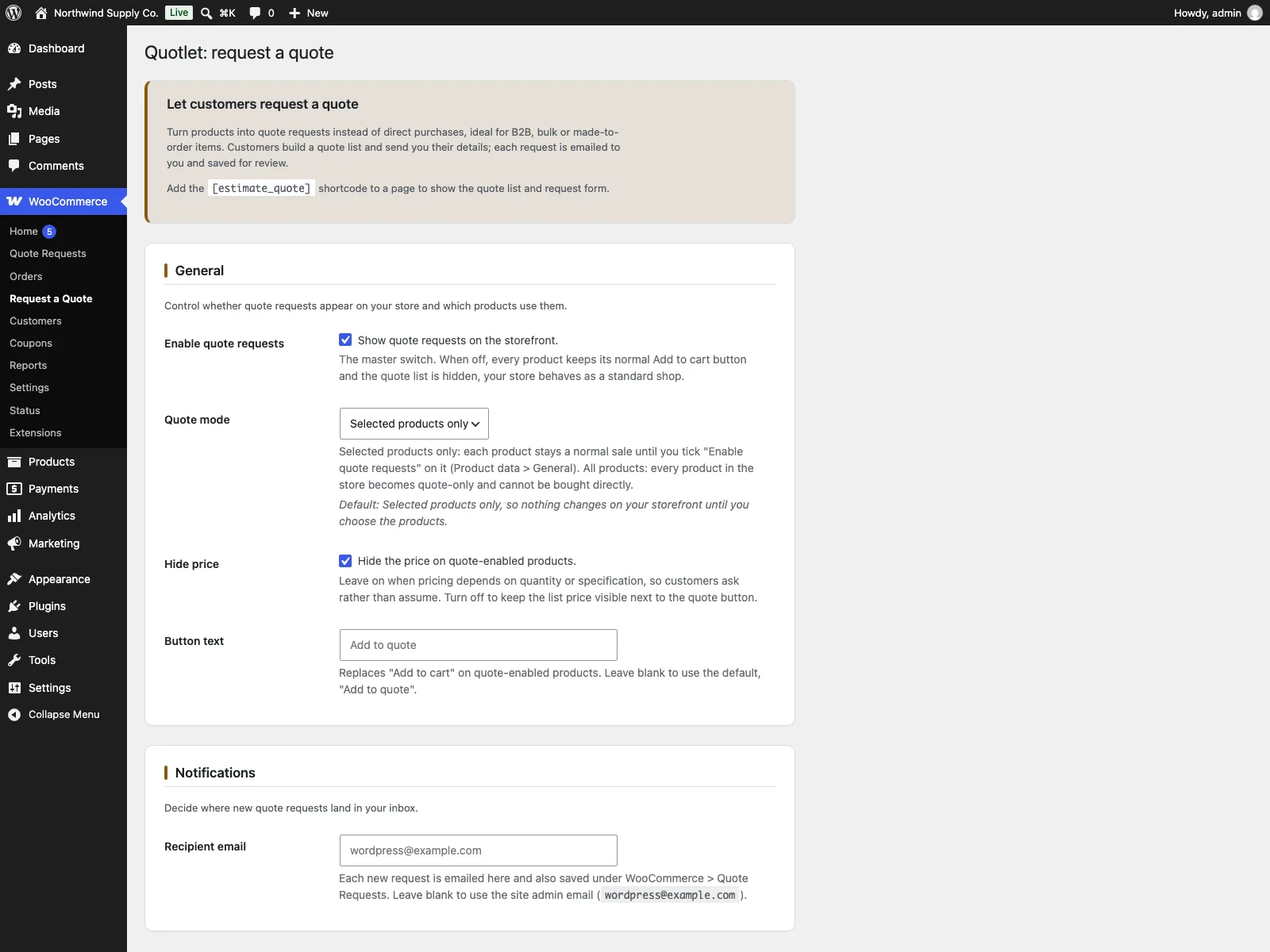Uncheck Show quote requests on the storefront
This screenshot has width=1270, height=952.
click(x=345, y=340)
